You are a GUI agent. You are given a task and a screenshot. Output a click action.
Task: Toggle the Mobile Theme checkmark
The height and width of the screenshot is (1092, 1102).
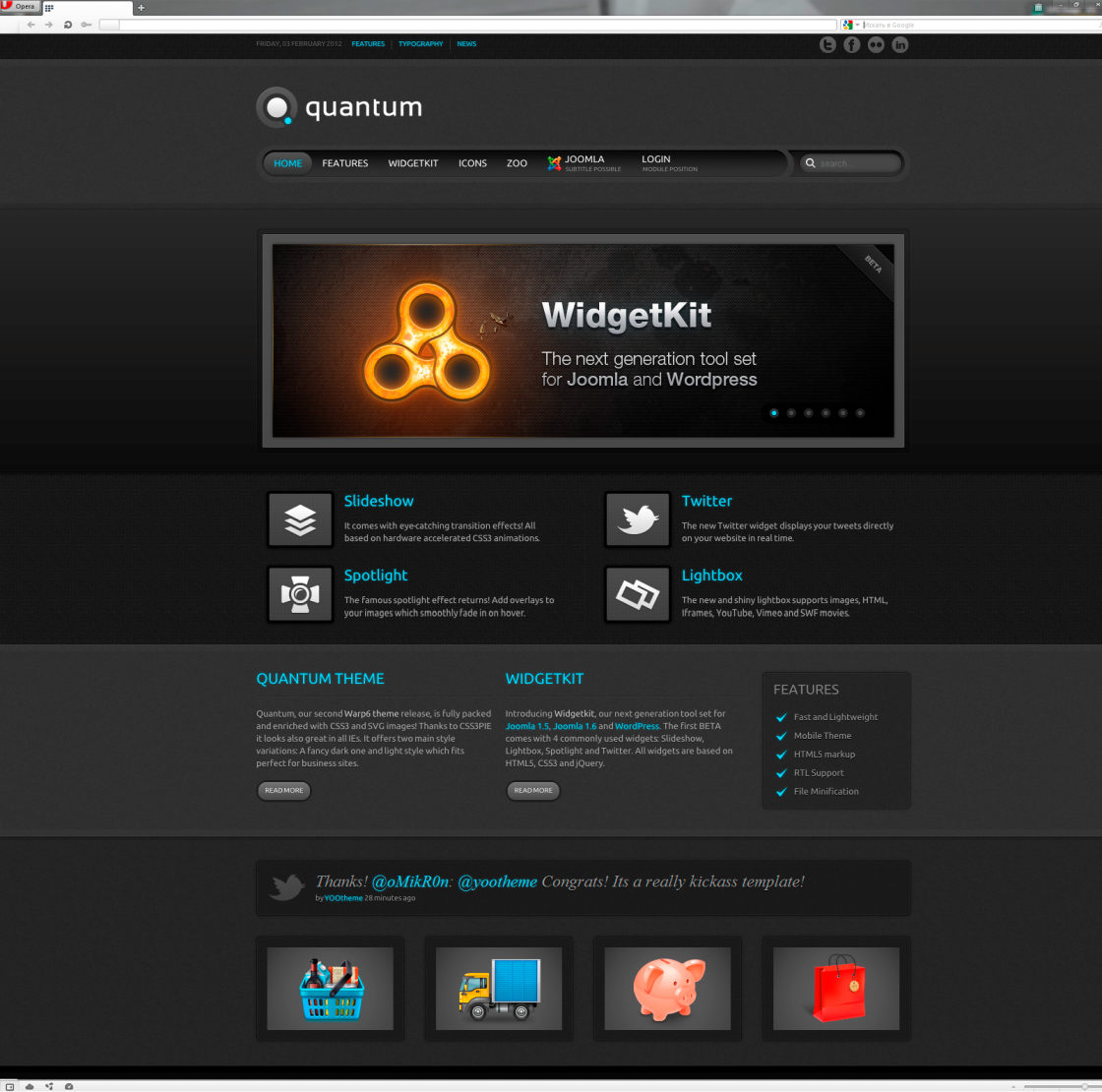click(781, 736)
